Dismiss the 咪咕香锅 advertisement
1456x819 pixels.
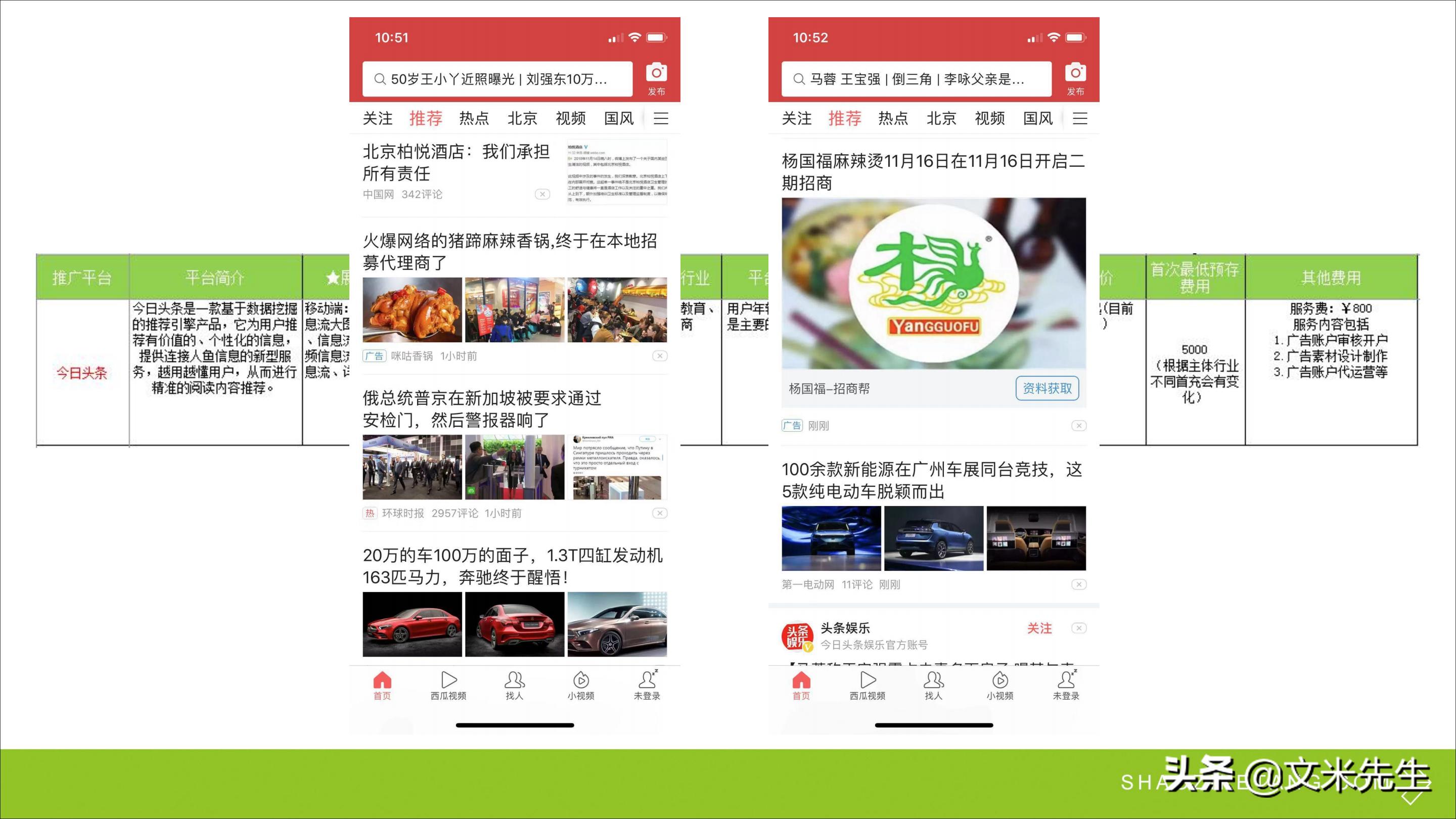click(660, 356)
